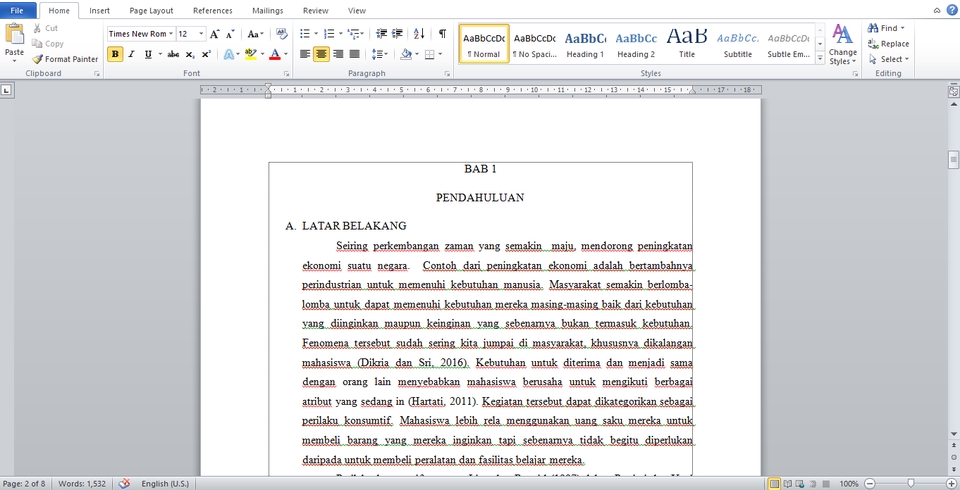The height and width of the screenshot is (490, 960).
Task: Apply the Heading 2 style
Action: (x=636, y=43)
